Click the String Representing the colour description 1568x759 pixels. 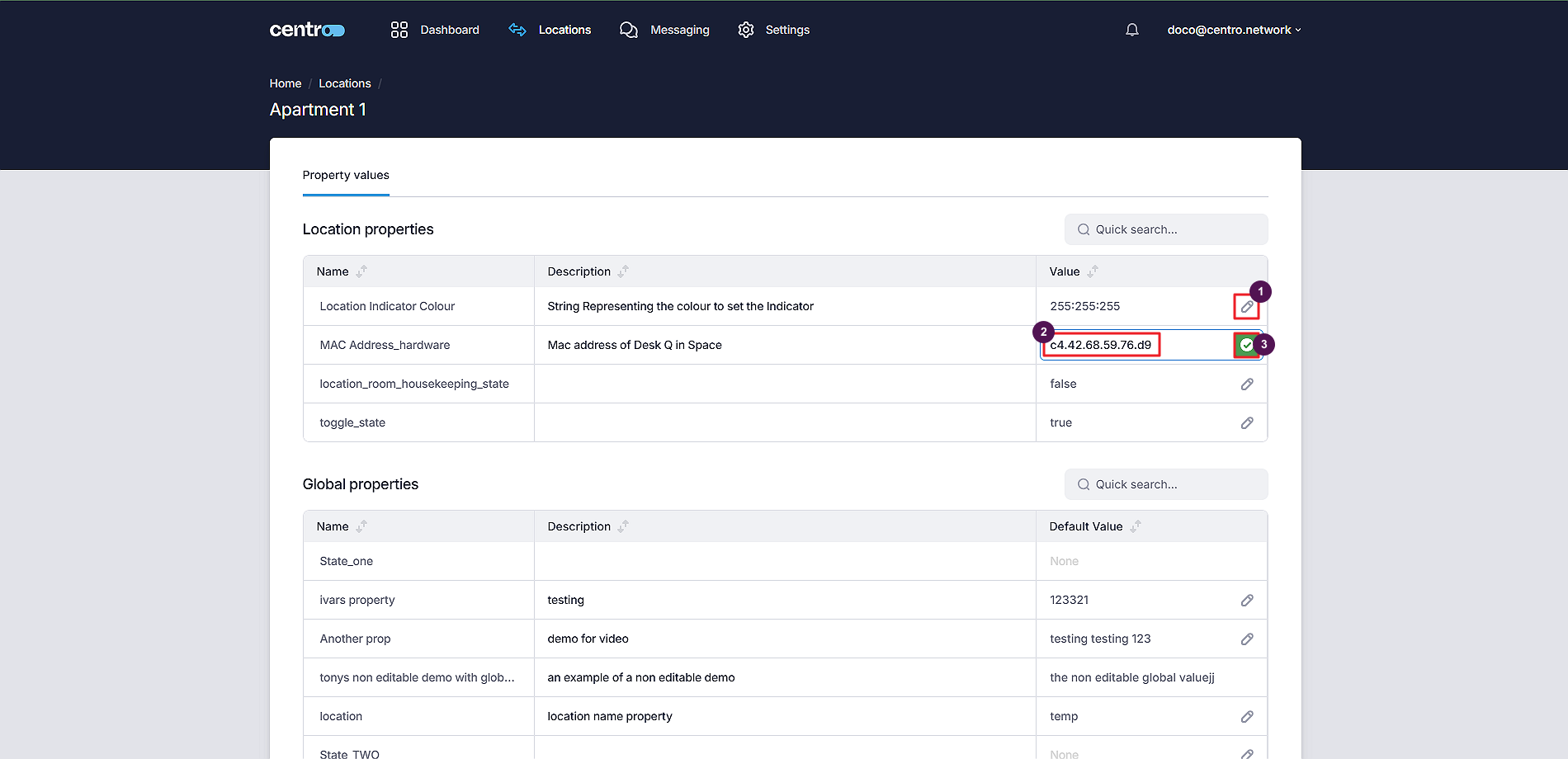(680, 306)
